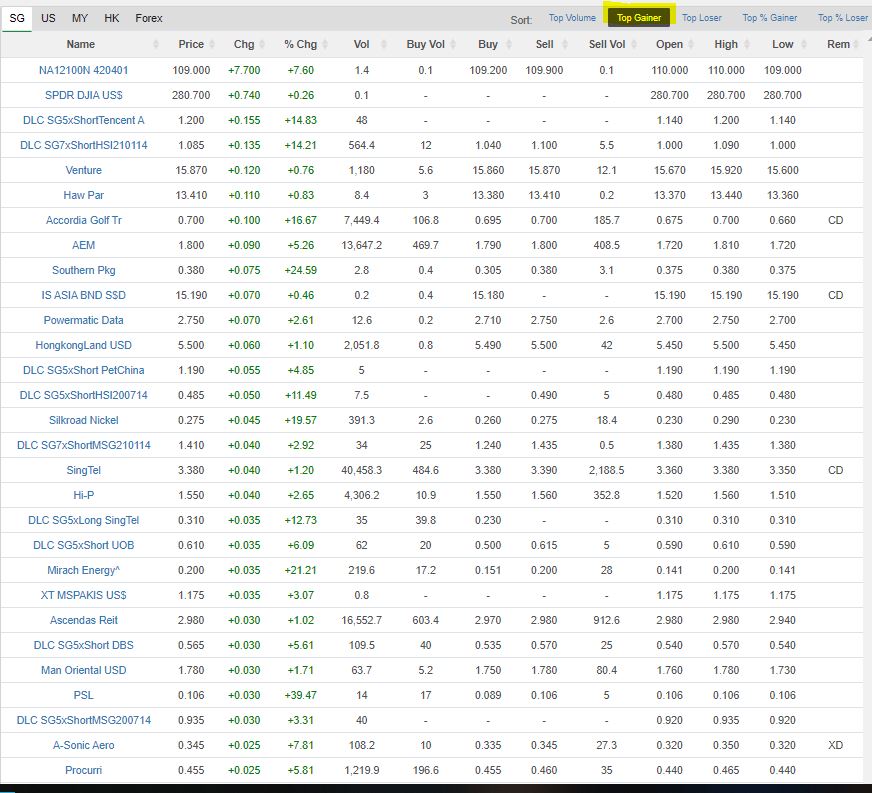Select the Forex tab
Image resolution: width=872 pixels, height=793 pixels.
(x=149, y=18)
